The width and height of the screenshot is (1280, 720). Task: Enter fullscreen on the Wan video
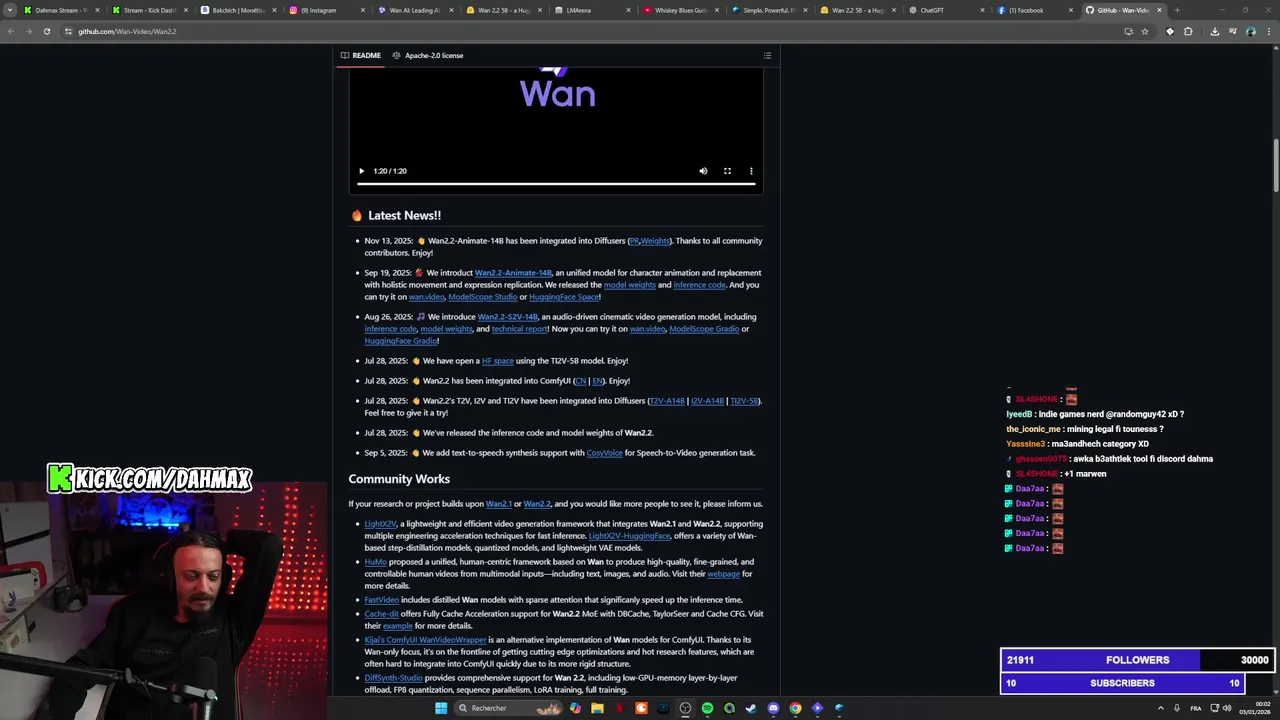727,171
